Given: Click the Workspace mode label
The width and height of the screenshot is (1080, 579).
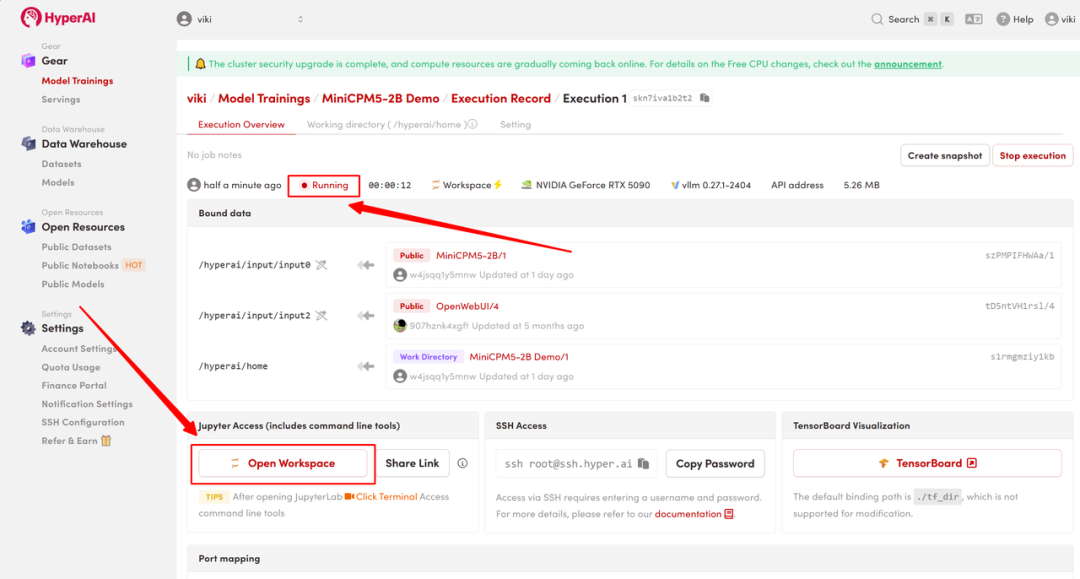Looking at the screenshot, I should coord(467,185).
